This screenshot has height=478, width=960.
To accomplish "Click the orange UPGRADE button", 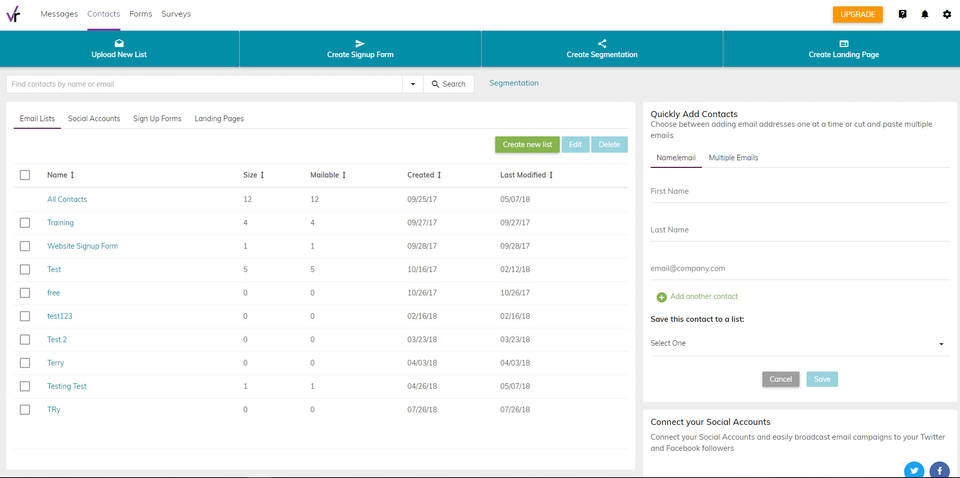I will [x=857, y=14].
